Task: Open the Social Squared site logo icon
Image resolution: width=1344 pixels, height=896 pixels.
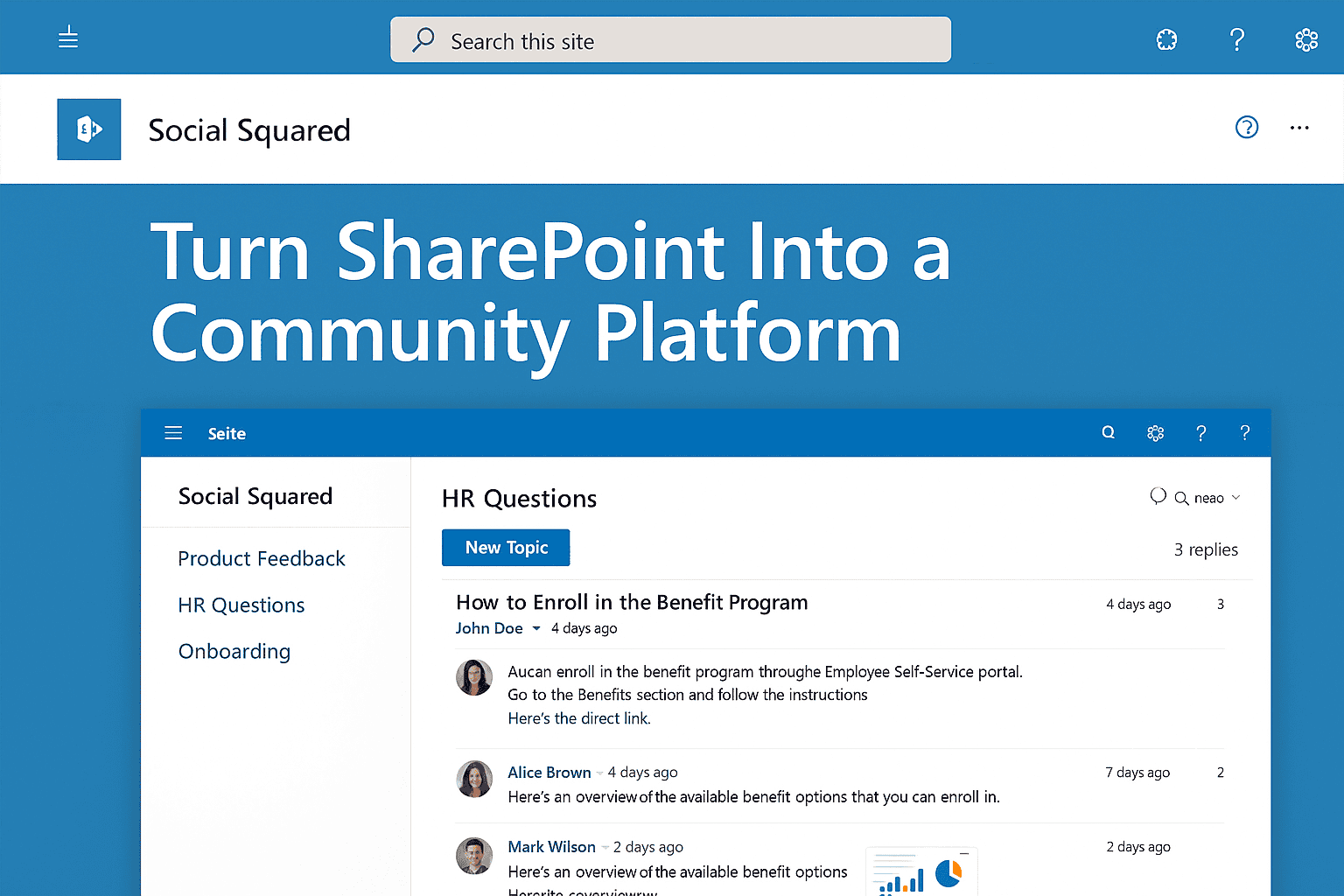Action: pyautogui.click(x=88, y=129)
